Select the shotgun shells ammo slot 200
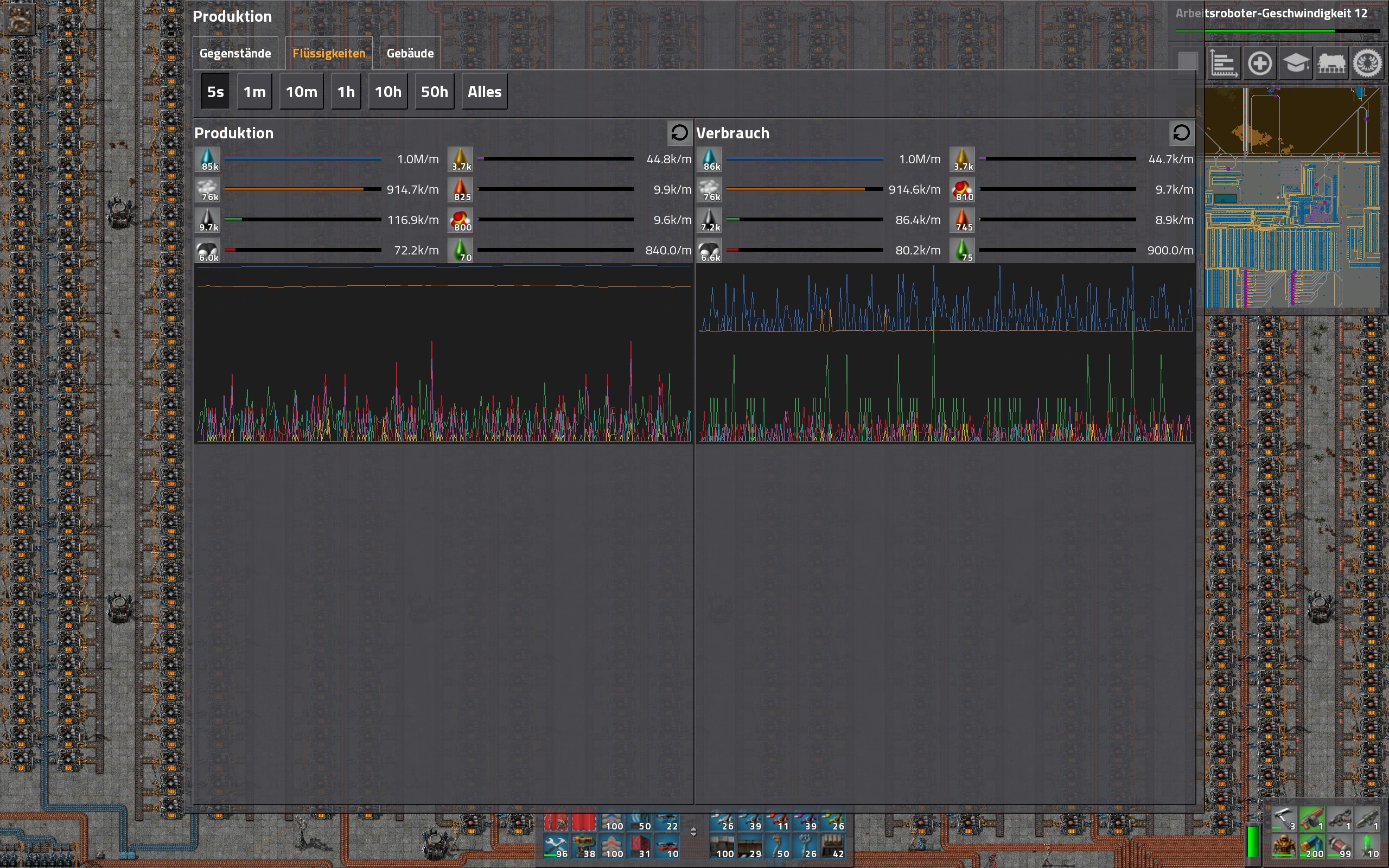The height and width of the screenshot is (868, 1389). [1311, 846]
